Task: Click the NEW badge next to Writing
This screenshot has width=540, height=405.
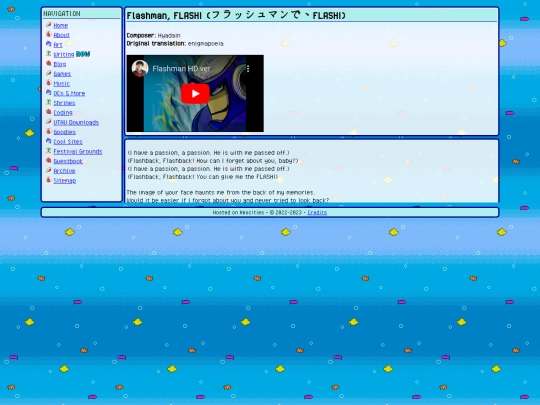Action: click(83, 54)
